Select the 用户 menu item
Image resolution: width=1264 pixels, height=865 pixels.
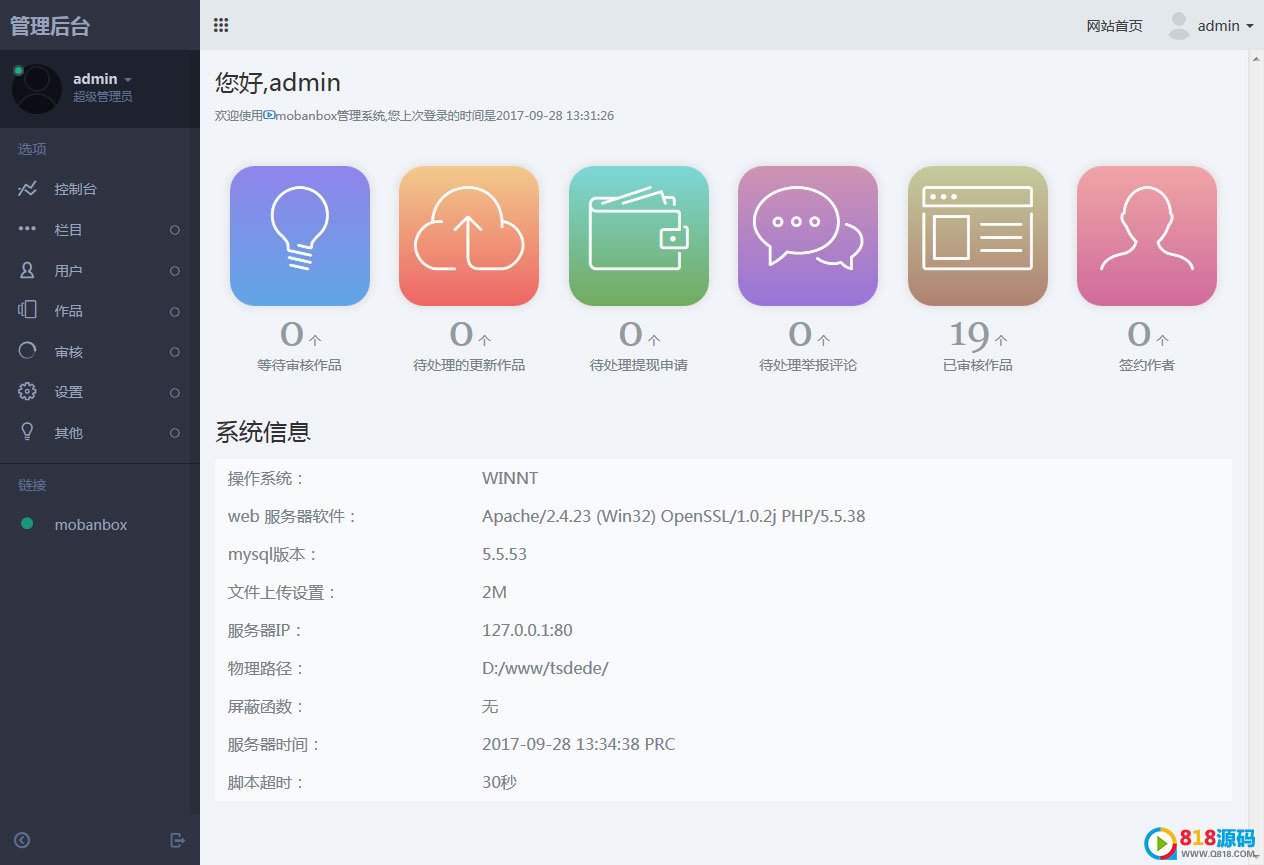coord(100,271)
